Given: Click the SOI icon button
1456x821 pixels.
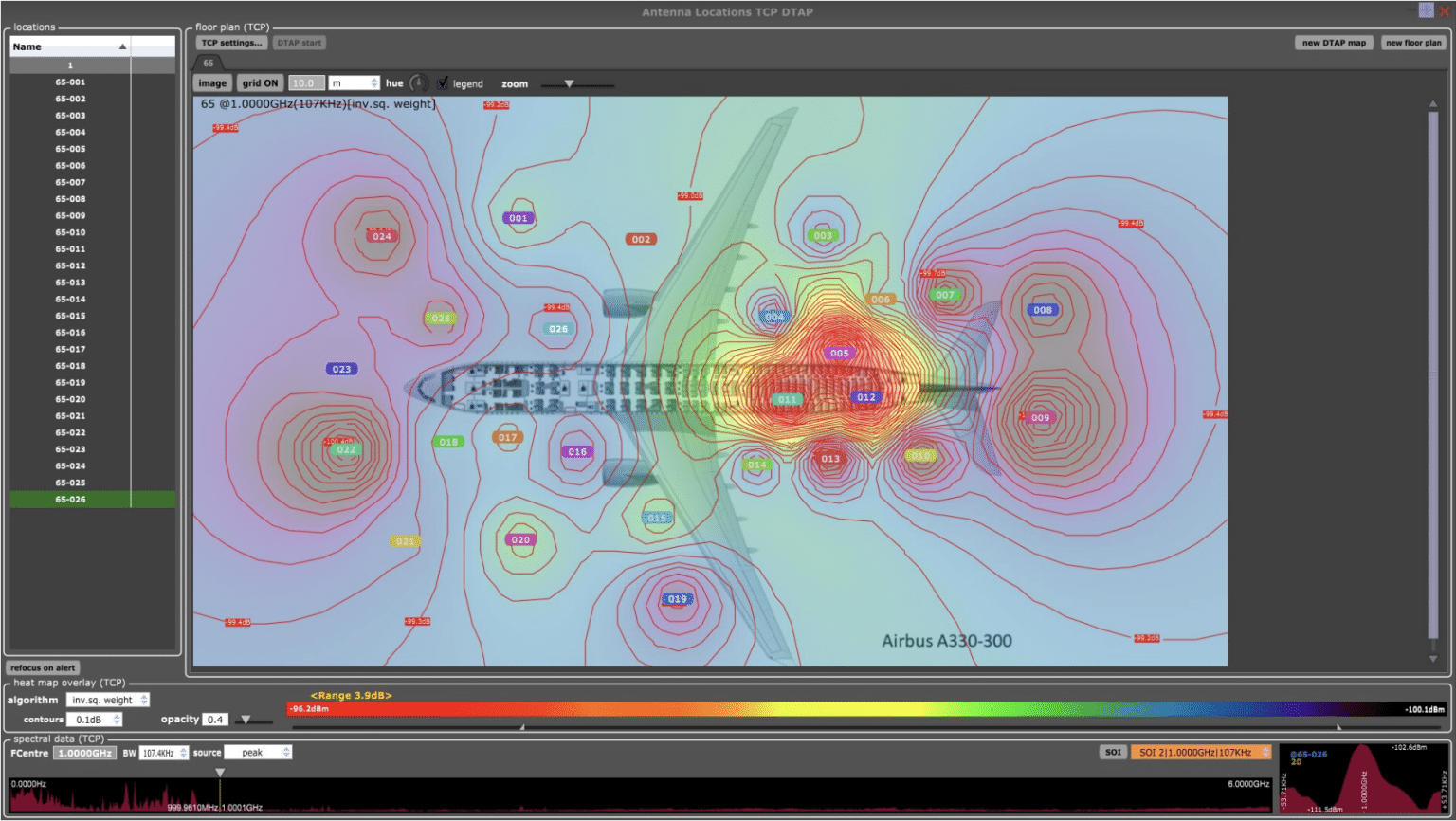Looking at the screenshot, I should tap(1113, 751).
